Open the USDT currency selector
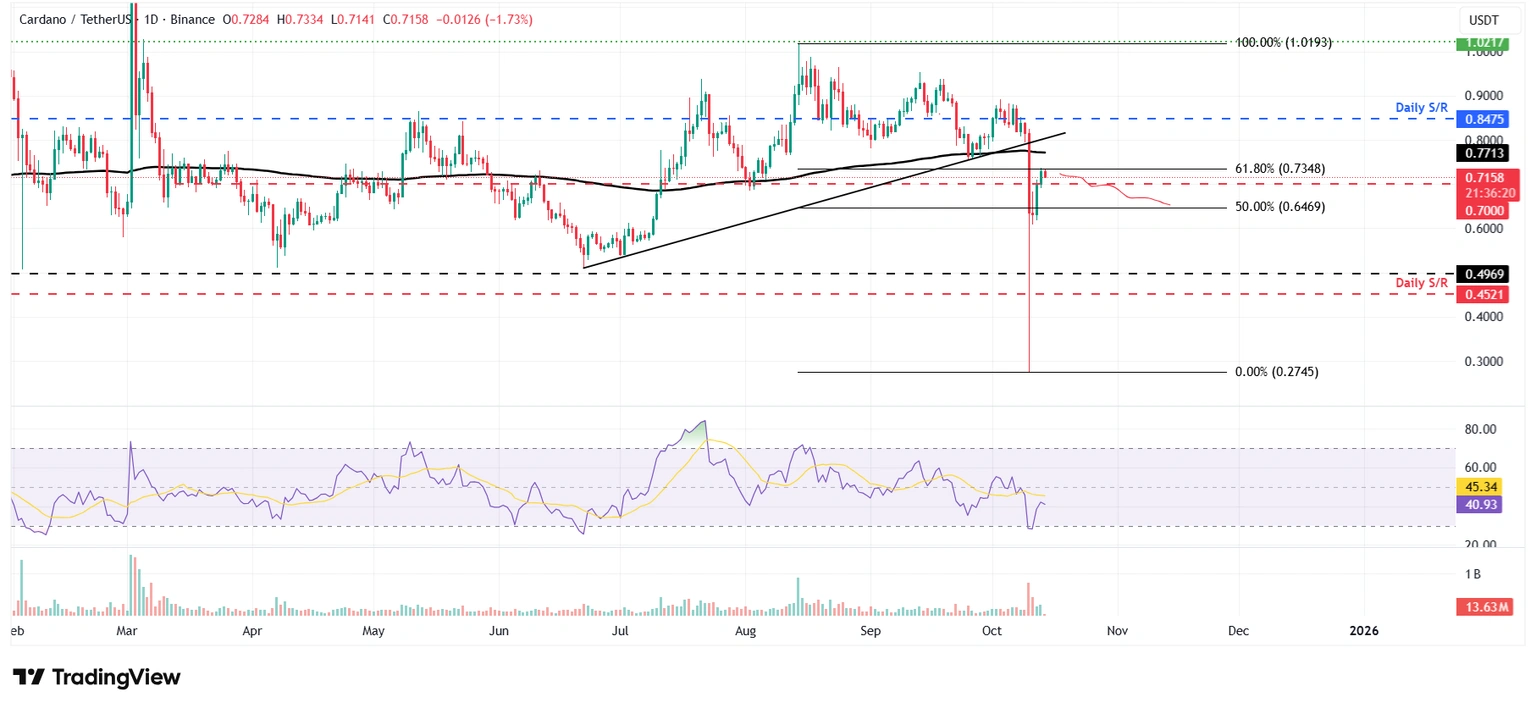The height and width of the screenshot is (709, 1536). point(1484,19)
